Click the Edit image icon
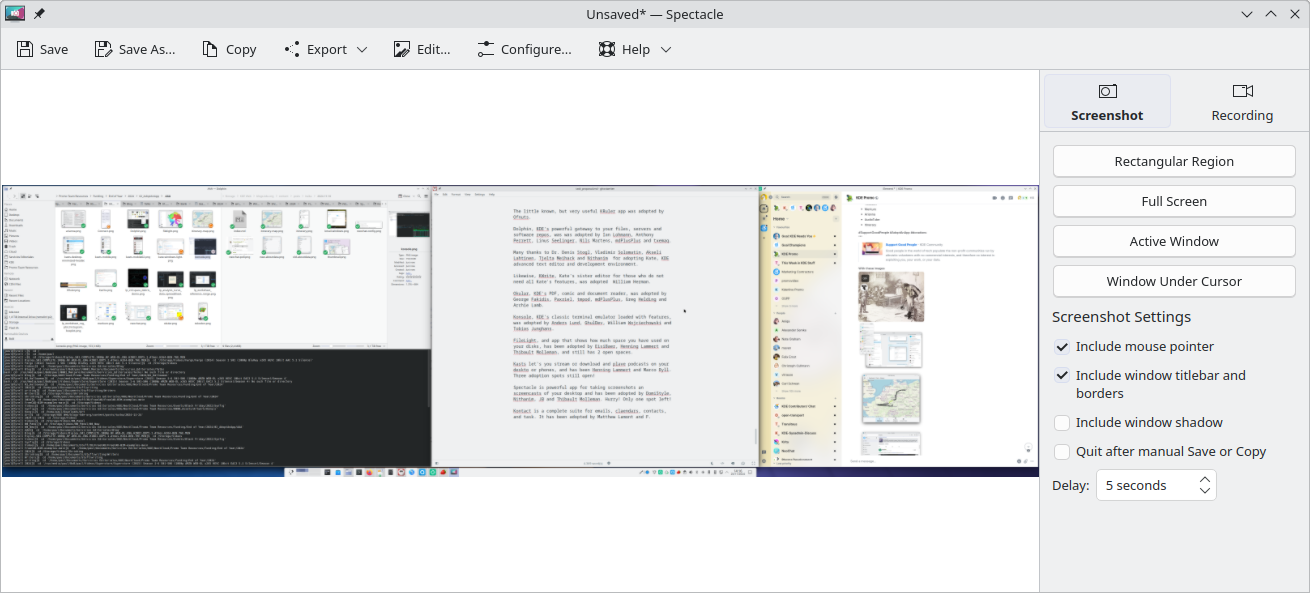The height and width of the screenshot is (593, 1310). (x=402, y=49)
